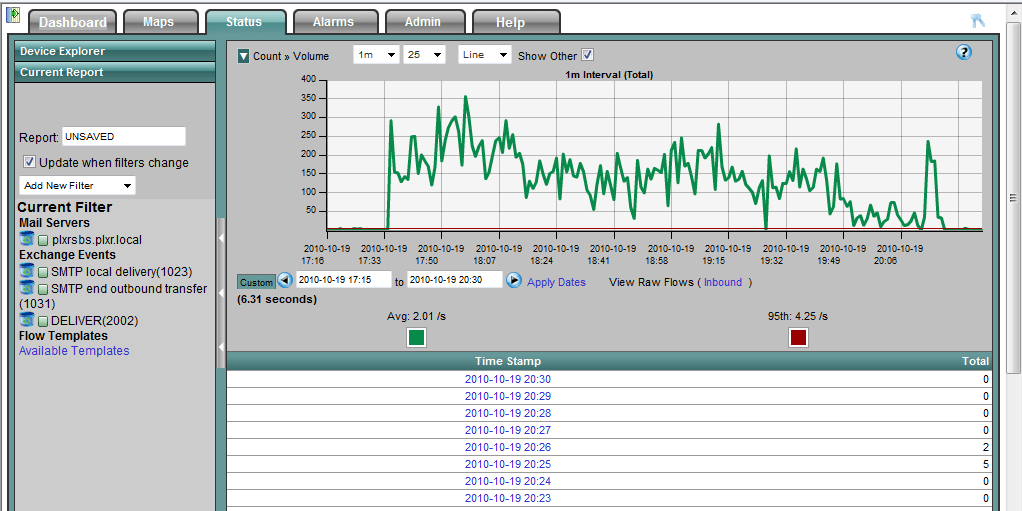
Task: Click the Avg: 2.01 /s label
Action: coord(416,316)
